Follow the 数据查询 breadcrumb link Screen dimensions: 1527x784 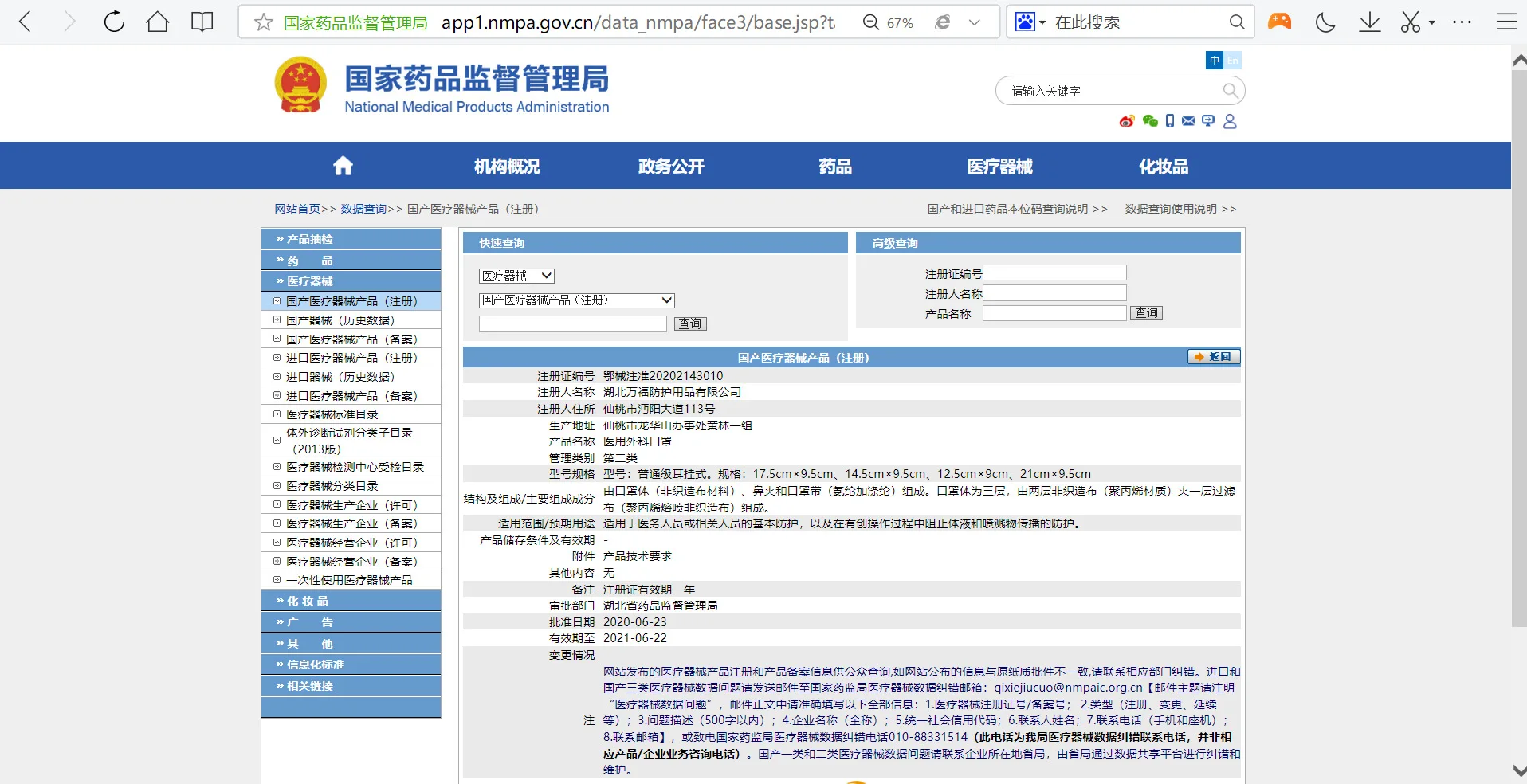tap(363, 209)
